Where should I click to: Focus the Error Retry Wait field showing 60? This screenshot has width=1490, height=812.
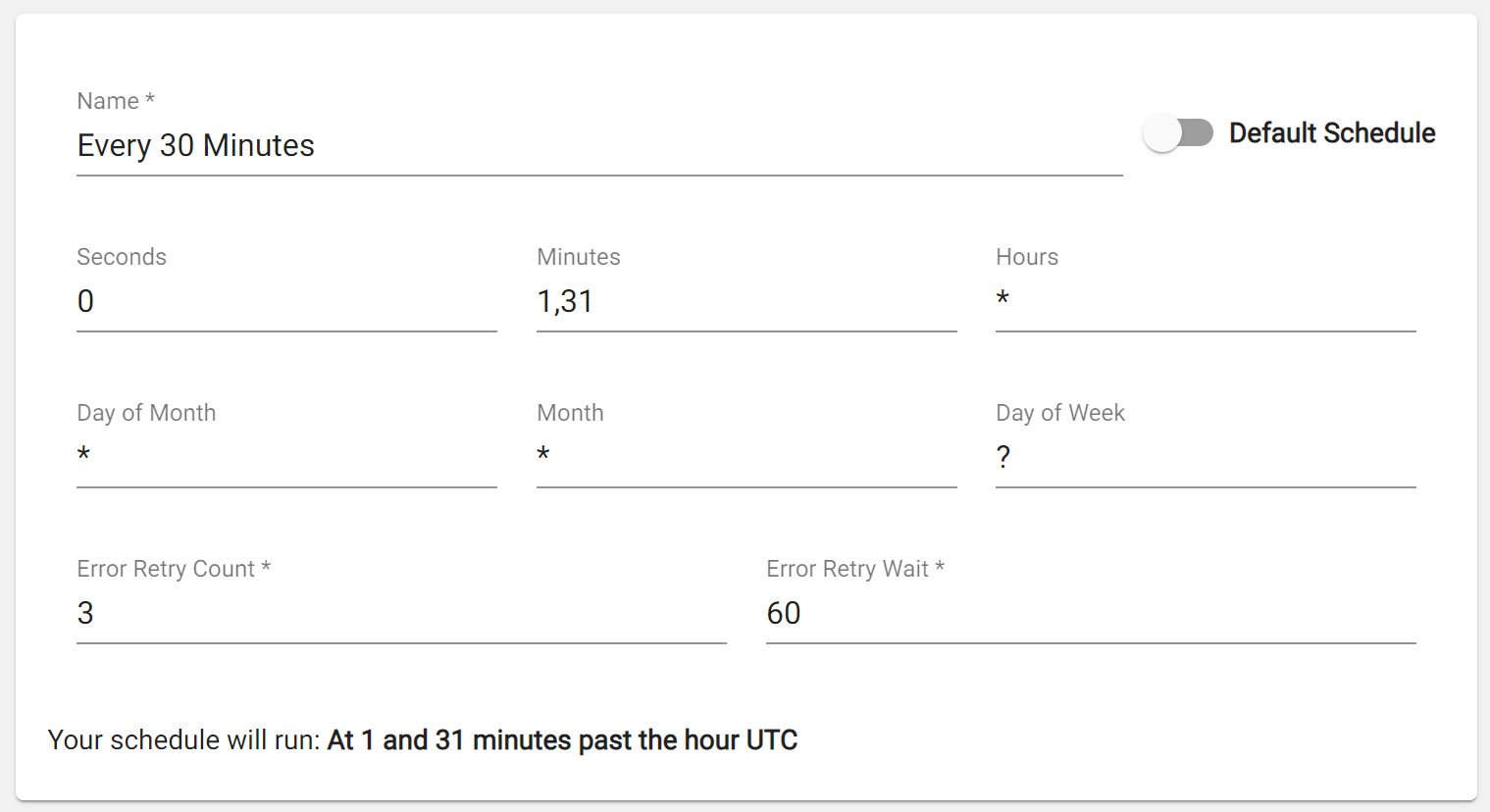[1091, 613]
